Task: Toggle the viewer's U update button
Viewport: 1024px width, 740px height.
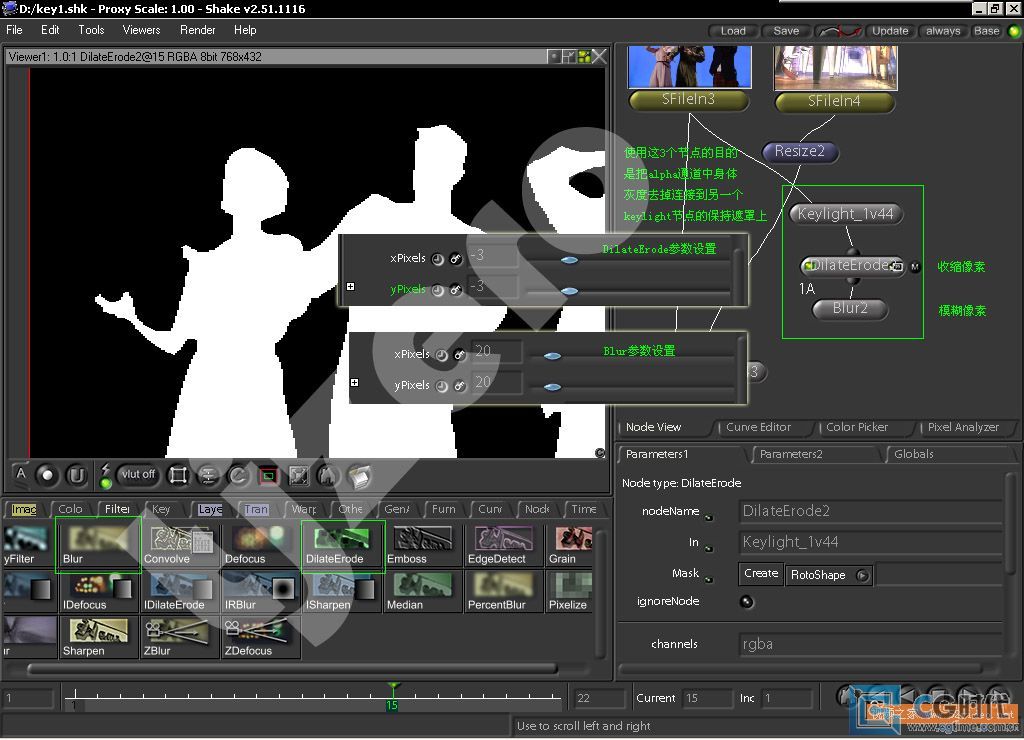Action: coord(76,475)
